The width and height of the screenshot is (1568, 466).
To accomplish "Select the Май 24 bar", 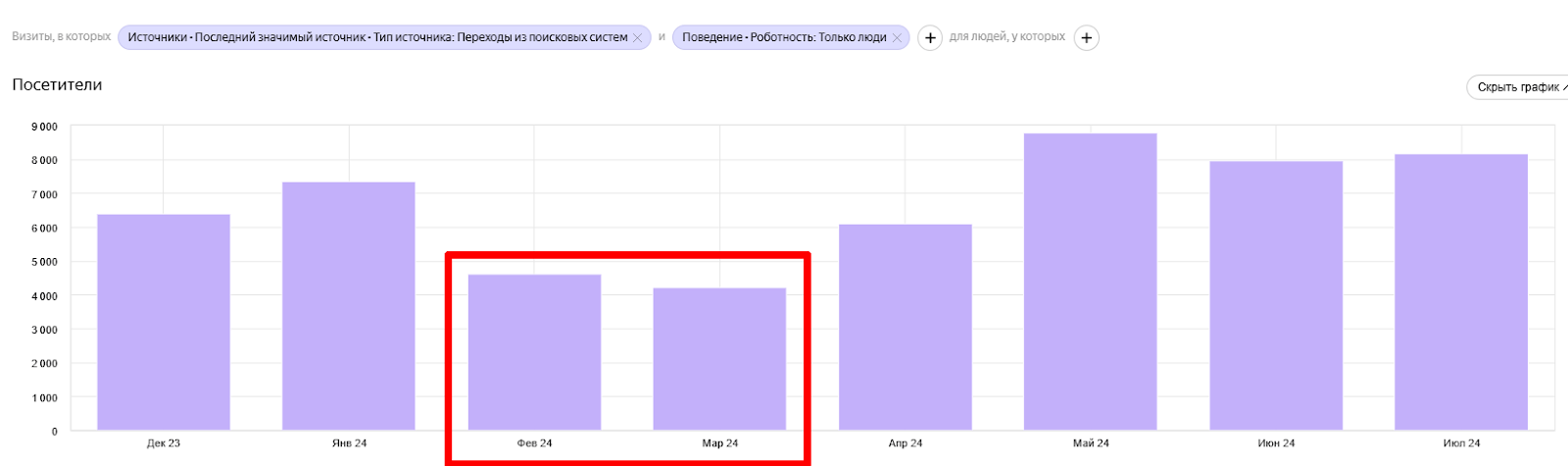I will pos(1091,282).
